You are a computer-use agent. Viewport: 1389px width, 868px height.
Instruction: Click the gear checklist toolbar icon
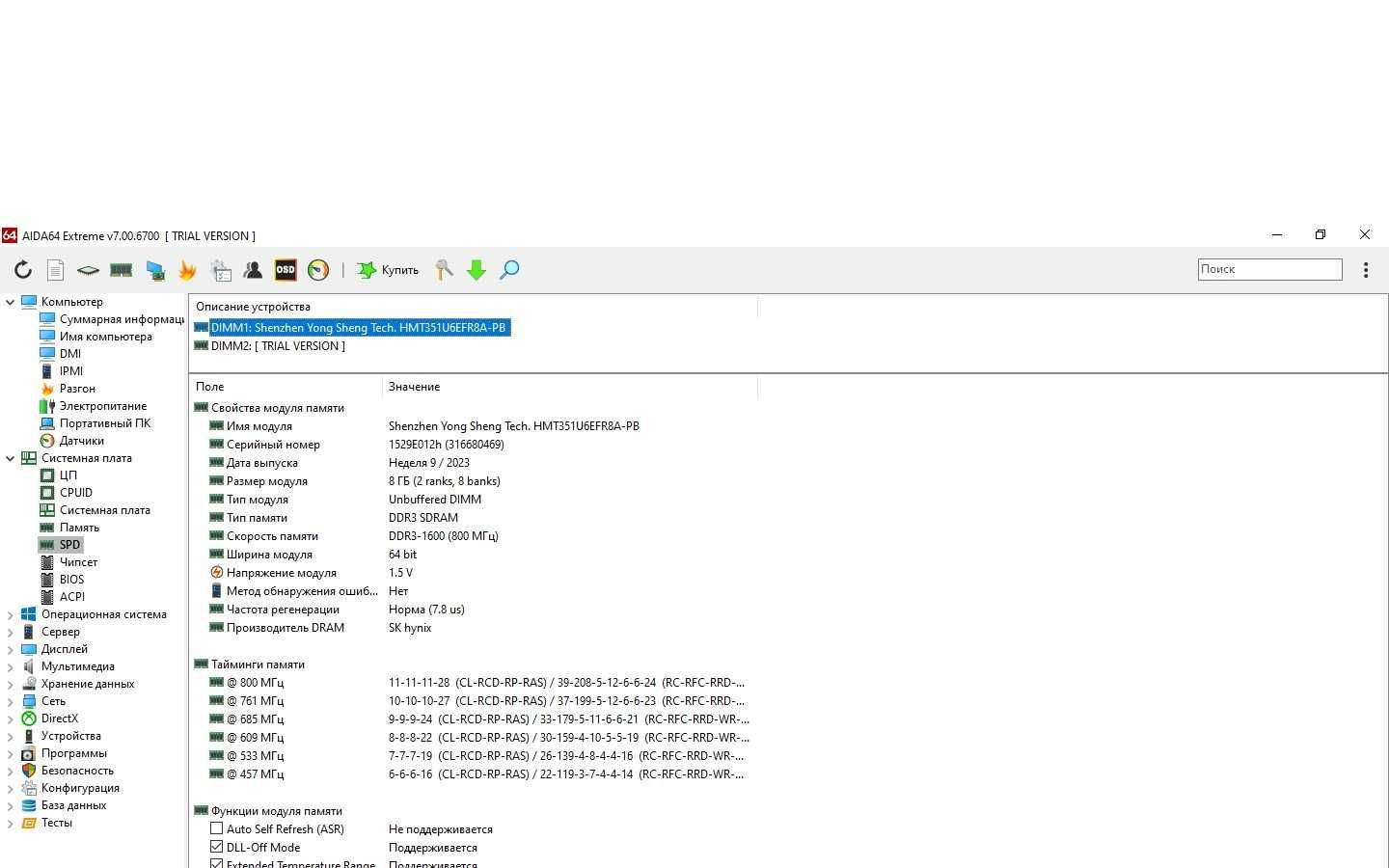coord(221,270)
